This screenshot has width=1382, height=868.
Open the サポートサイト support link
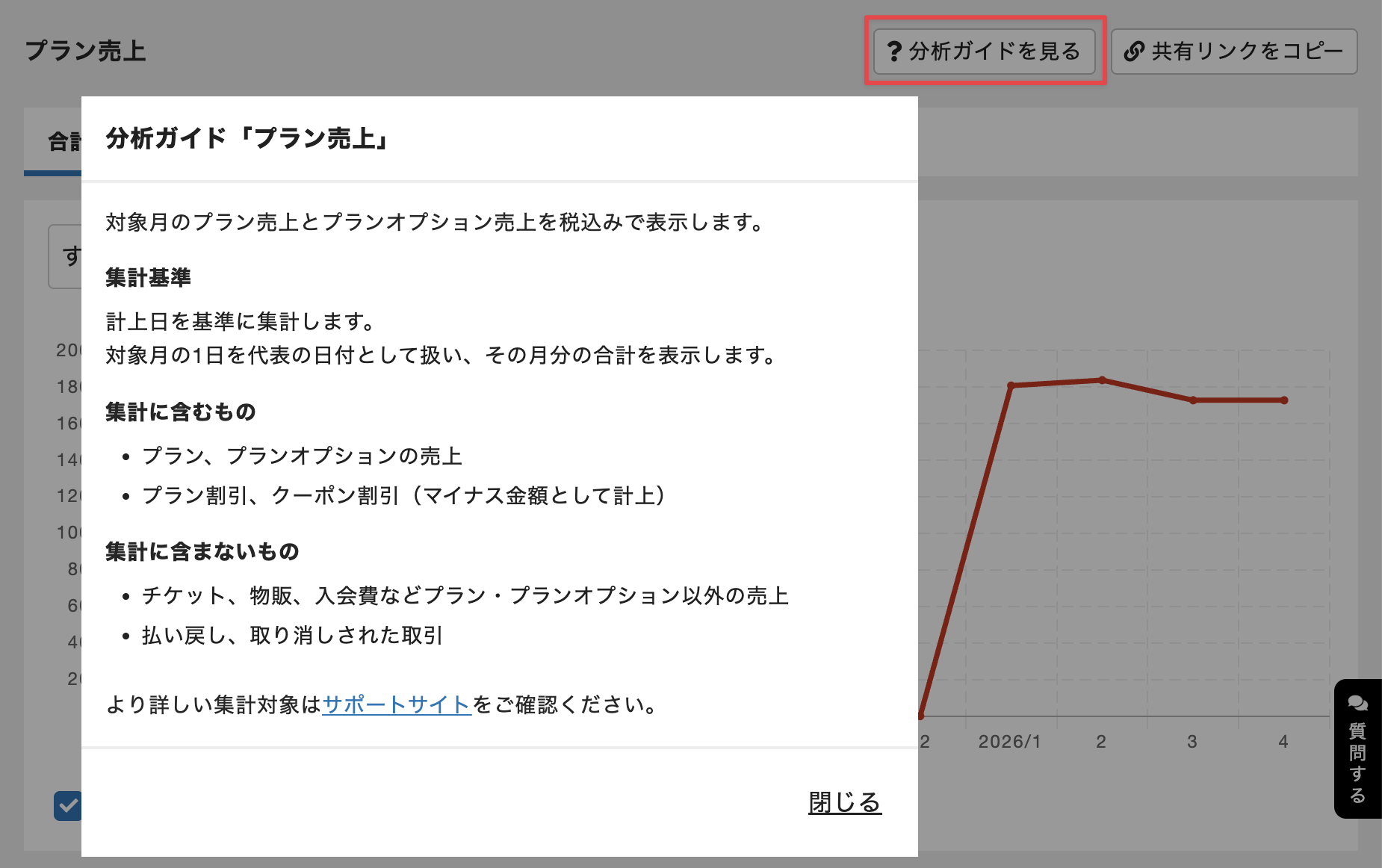click(x=396, y=705)
